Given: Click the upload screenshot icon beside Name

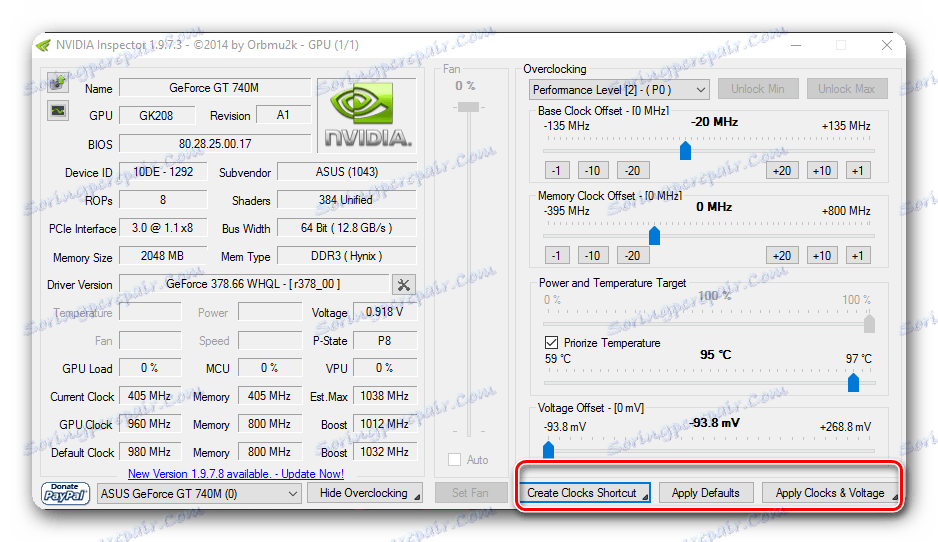Looking at the screenshot, I should coord(58,82).
